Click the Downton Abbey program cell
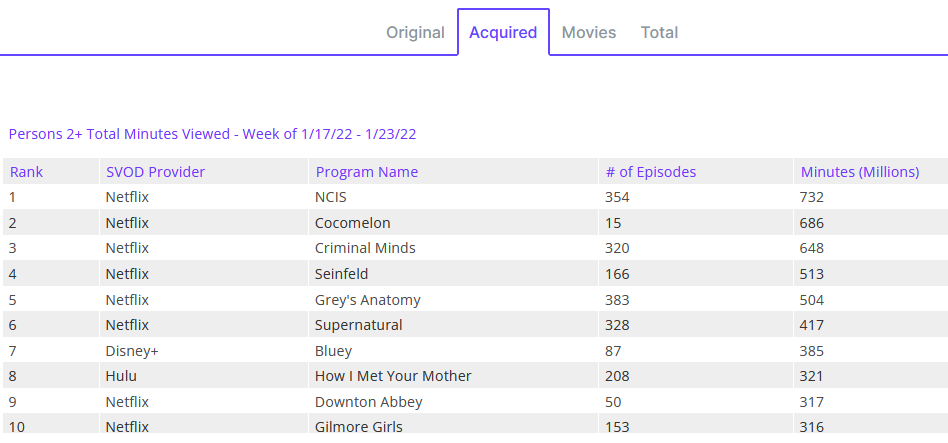Viewport: 948px width, 443px height. tap(368, 402)
